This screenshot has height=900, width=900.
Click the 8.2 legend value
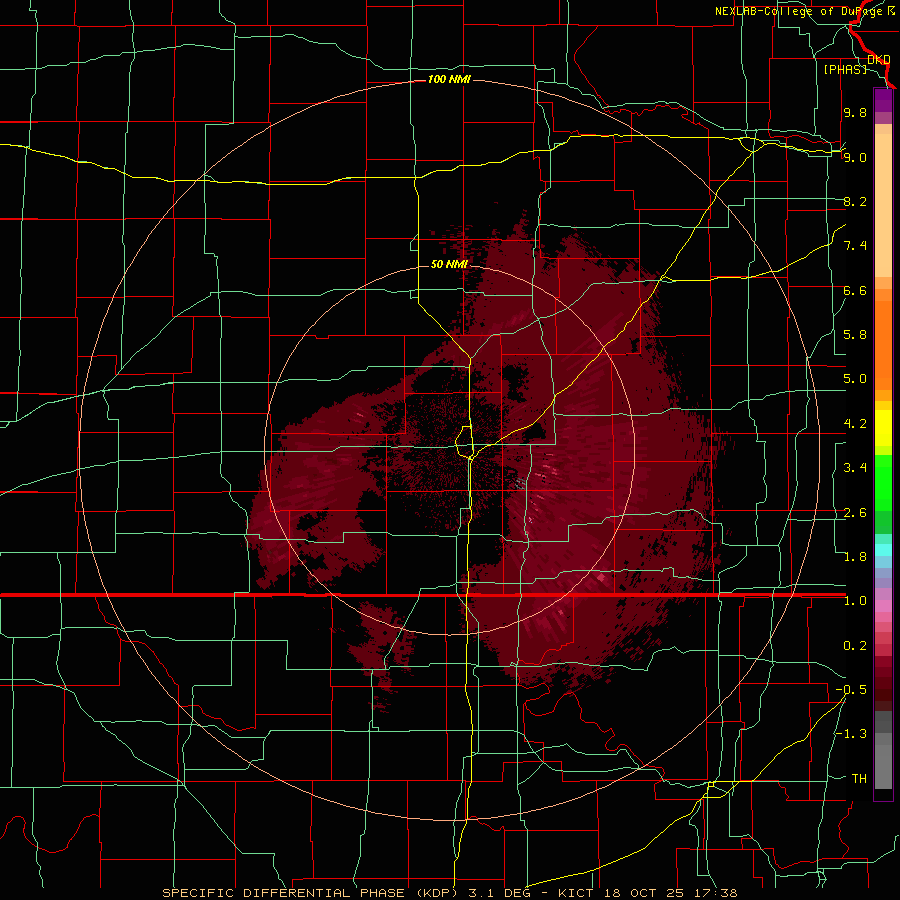click(855, 201)
